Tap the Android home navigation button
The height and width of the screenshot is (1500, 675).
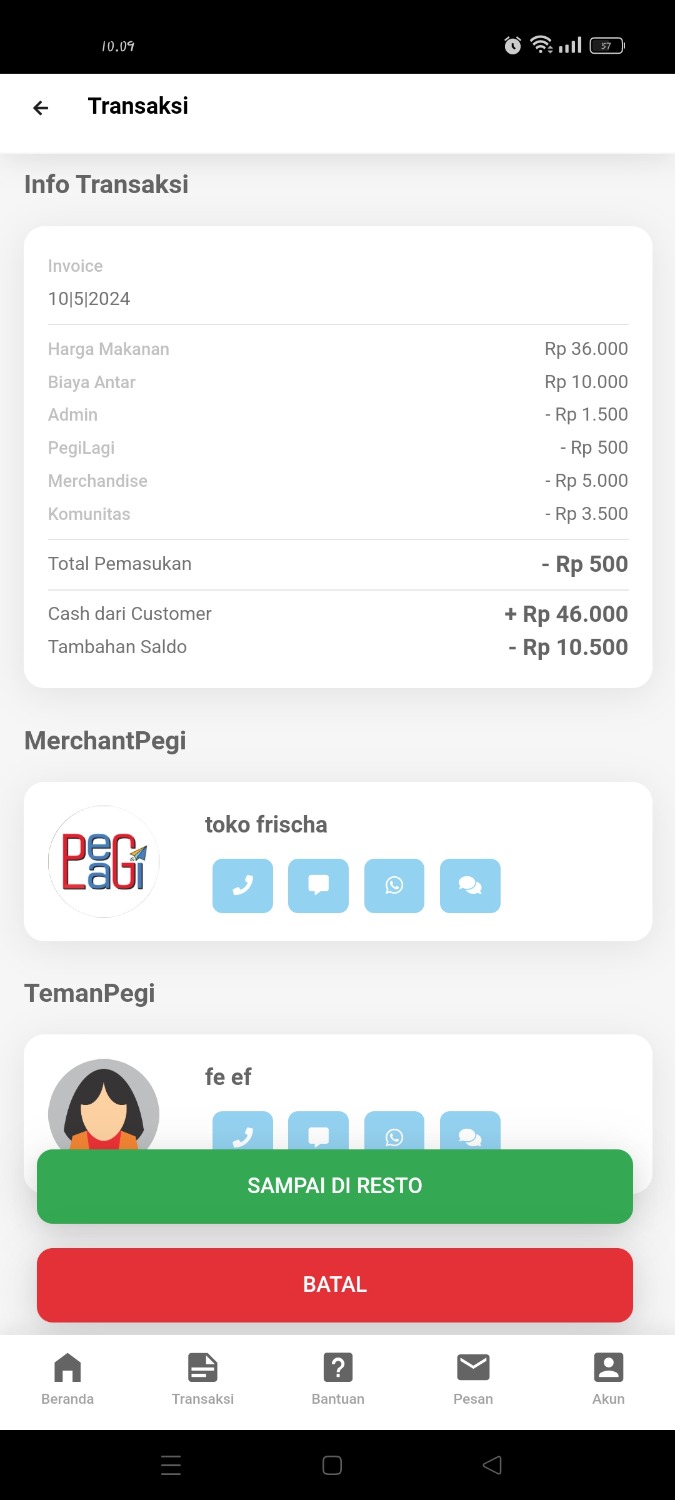click(332, 1465)
